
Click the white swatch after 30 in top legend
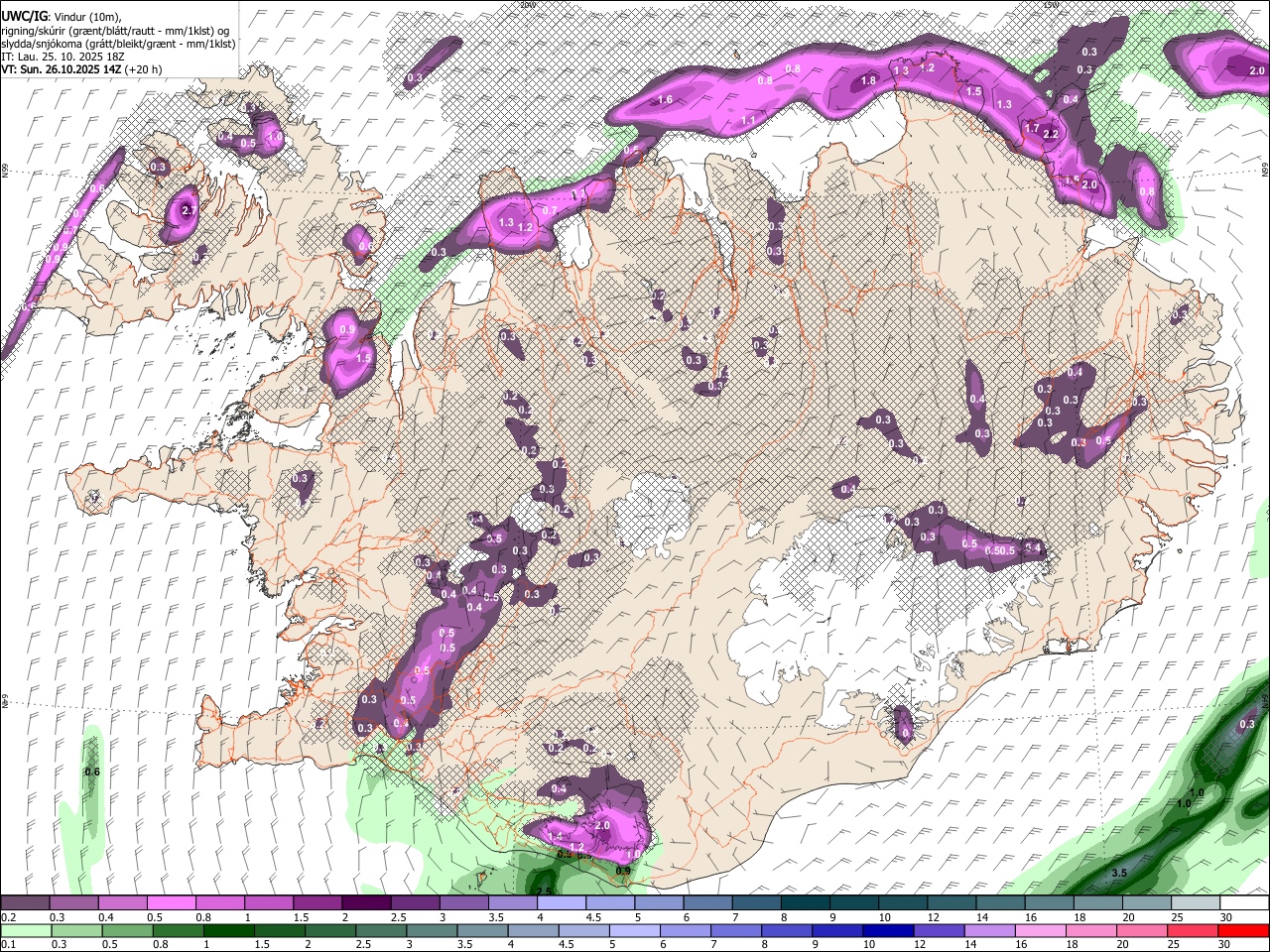1245,903
